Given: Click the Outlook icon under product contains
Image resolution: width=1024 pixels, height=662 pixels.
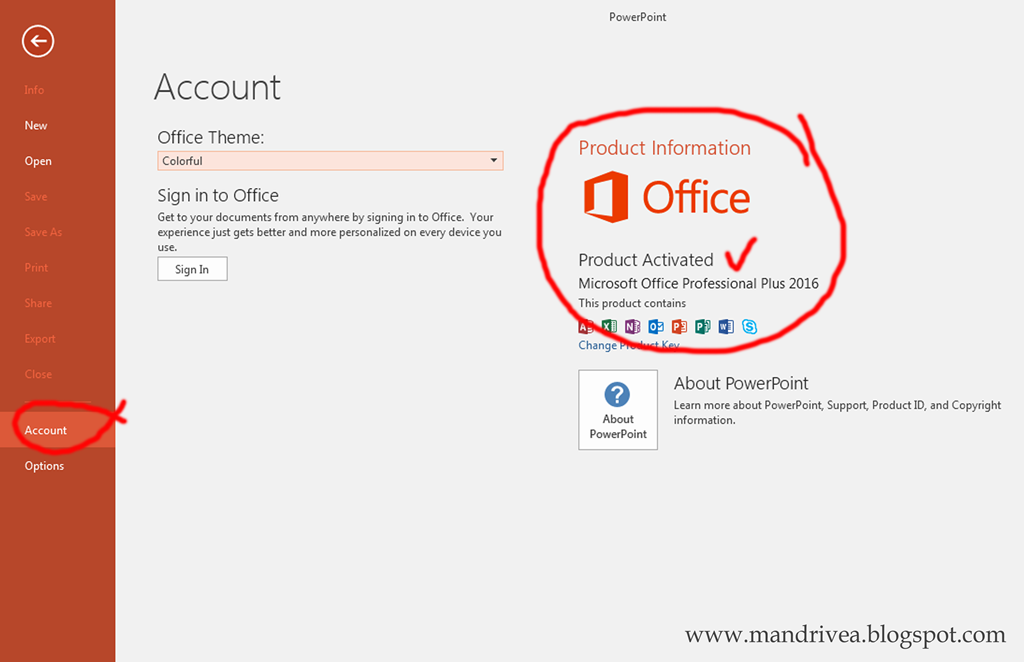Looking at the screenshot, I should [656, 326].
